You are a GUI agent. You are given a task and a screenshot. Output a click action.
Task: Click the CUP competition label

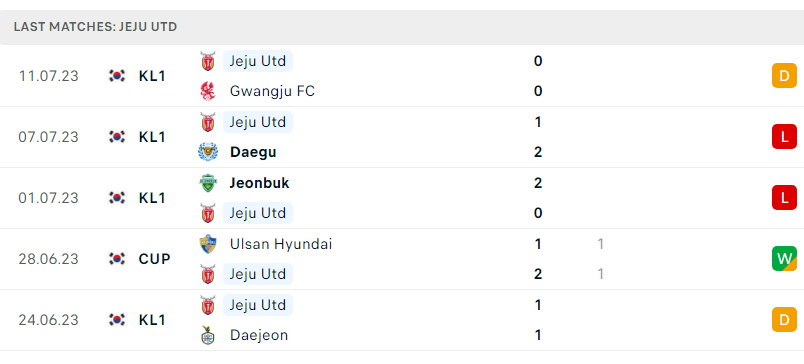click(x=154, y=259)
